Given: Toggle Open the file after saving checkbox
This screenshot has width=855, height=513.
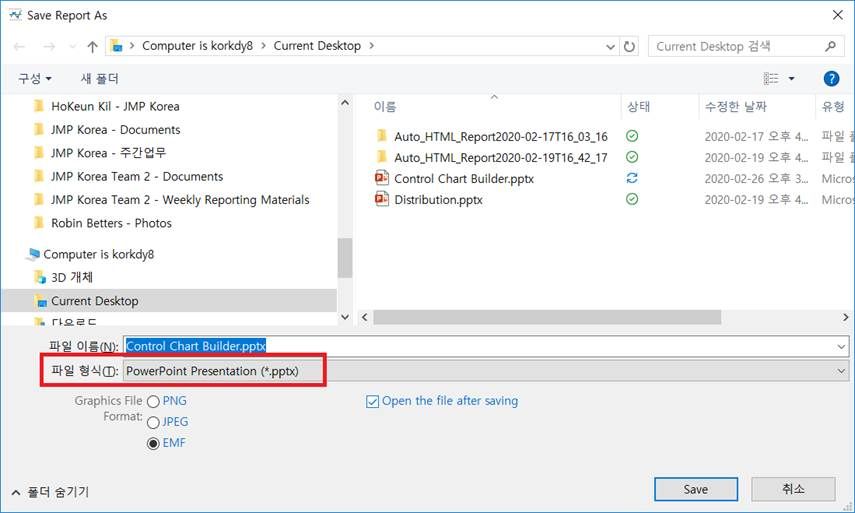Looking at the screenshot, I should [373, 401].
